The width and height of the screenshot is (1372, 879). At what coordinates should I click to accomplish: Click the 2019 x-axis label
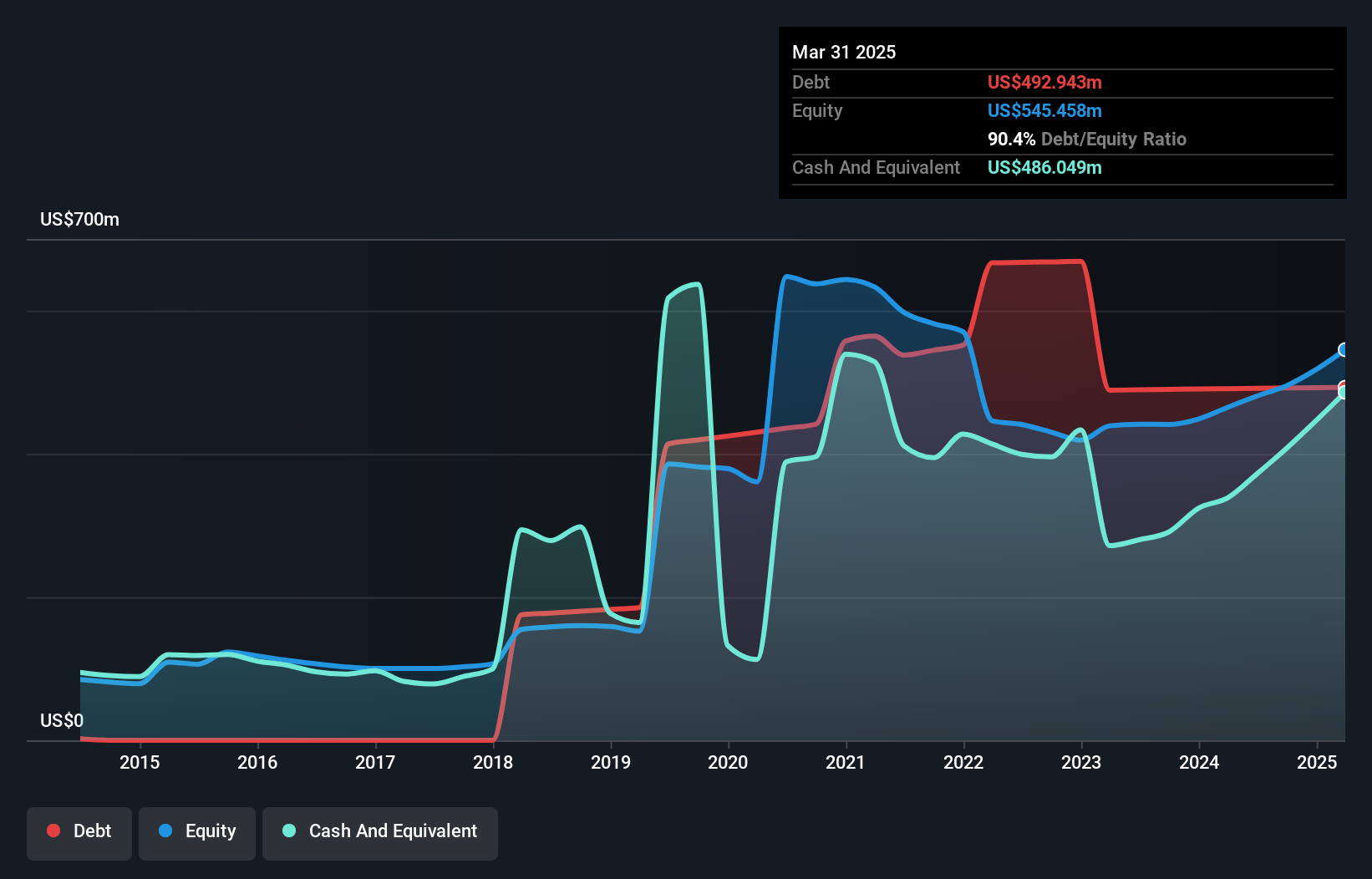(611, 762)
